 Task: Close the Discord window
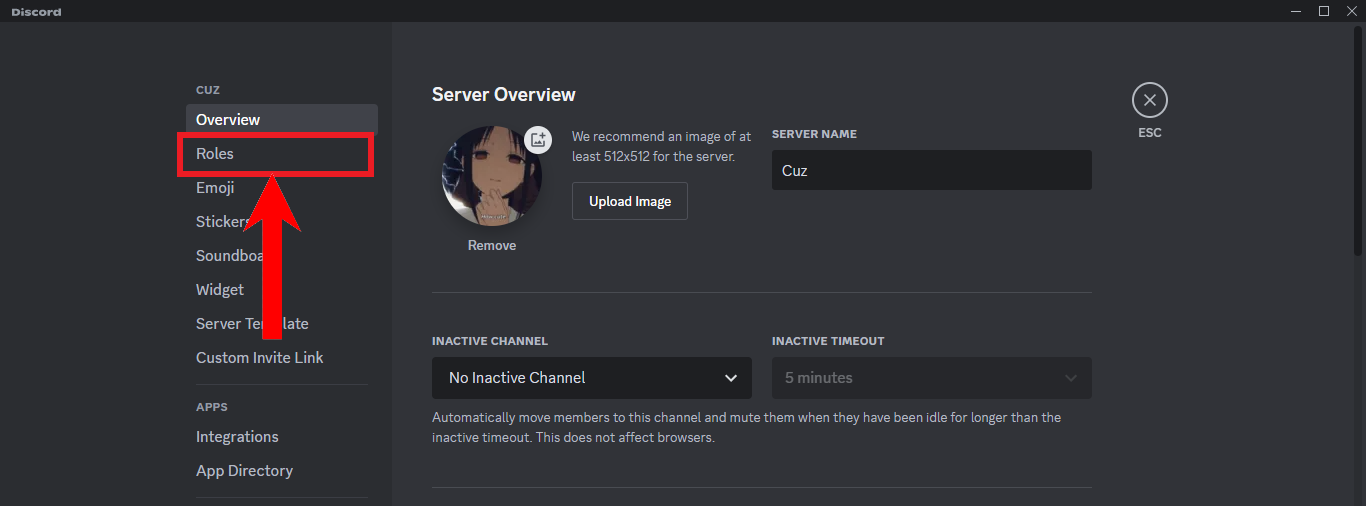pyautogui.click(x=1352, y=11)
